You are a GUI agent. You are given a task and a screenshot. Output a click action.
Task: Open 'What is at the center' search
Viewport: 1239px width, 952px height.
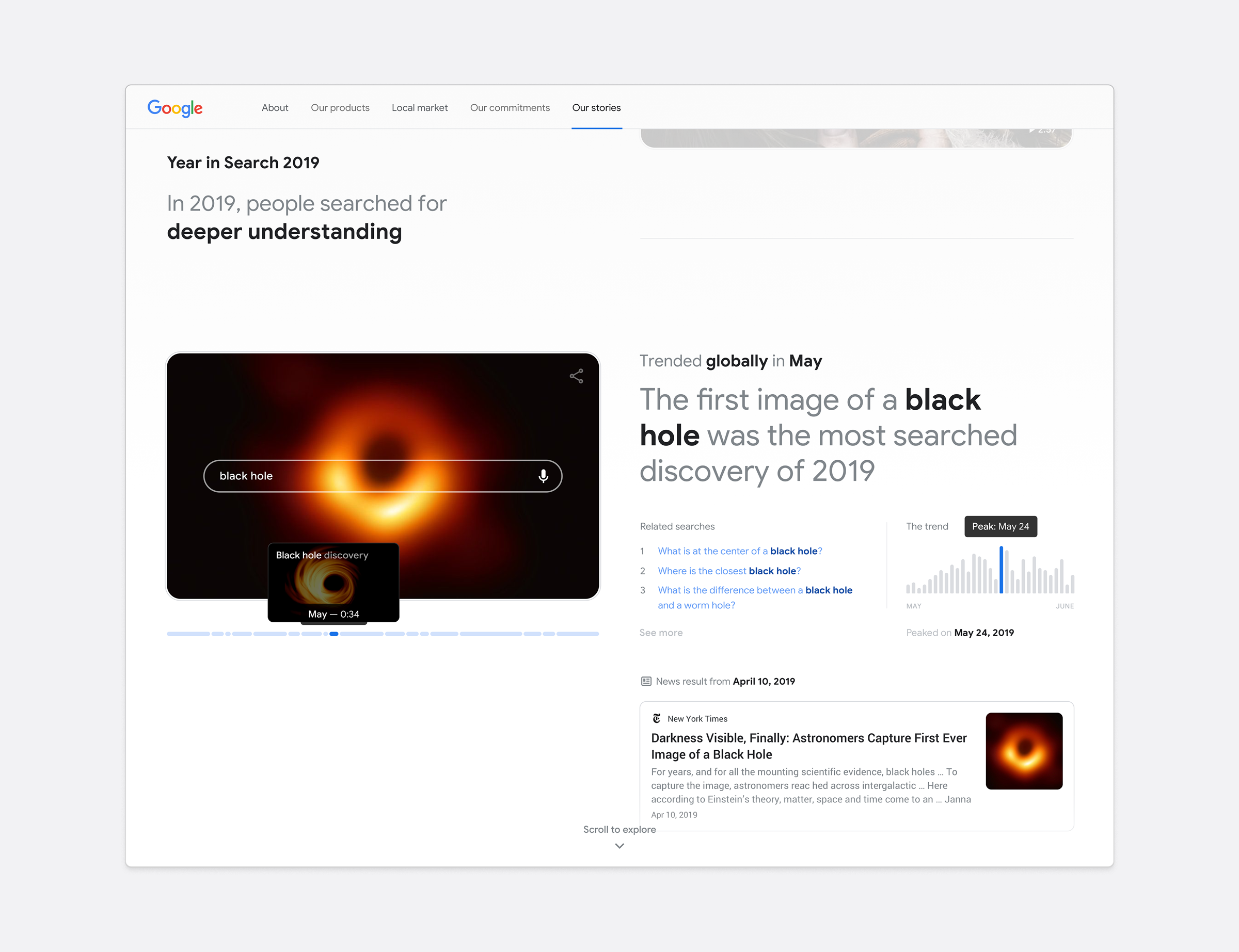(x=740, y=551)
